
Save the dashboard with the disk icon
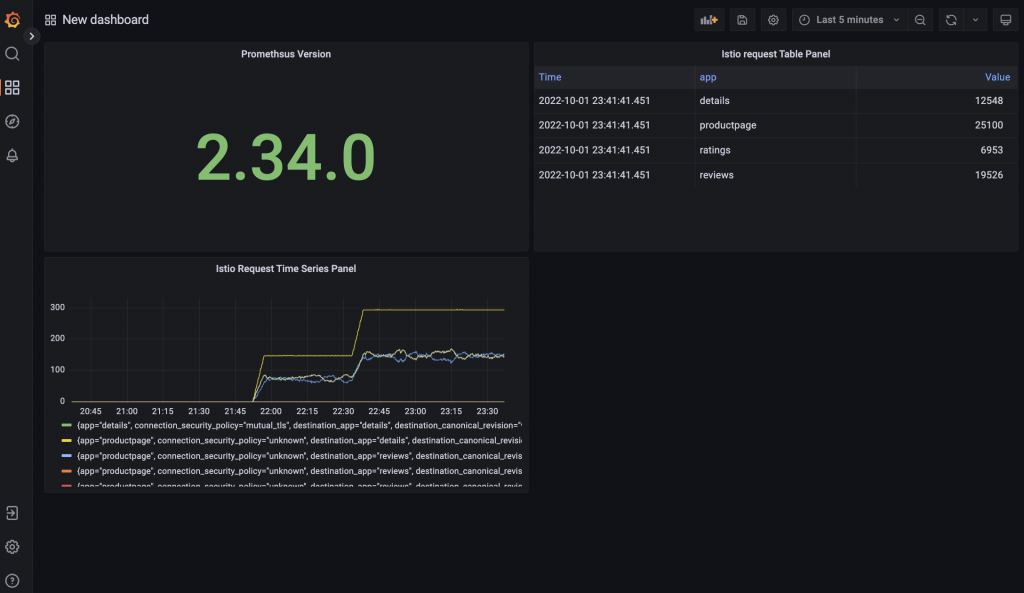[742, 20]
